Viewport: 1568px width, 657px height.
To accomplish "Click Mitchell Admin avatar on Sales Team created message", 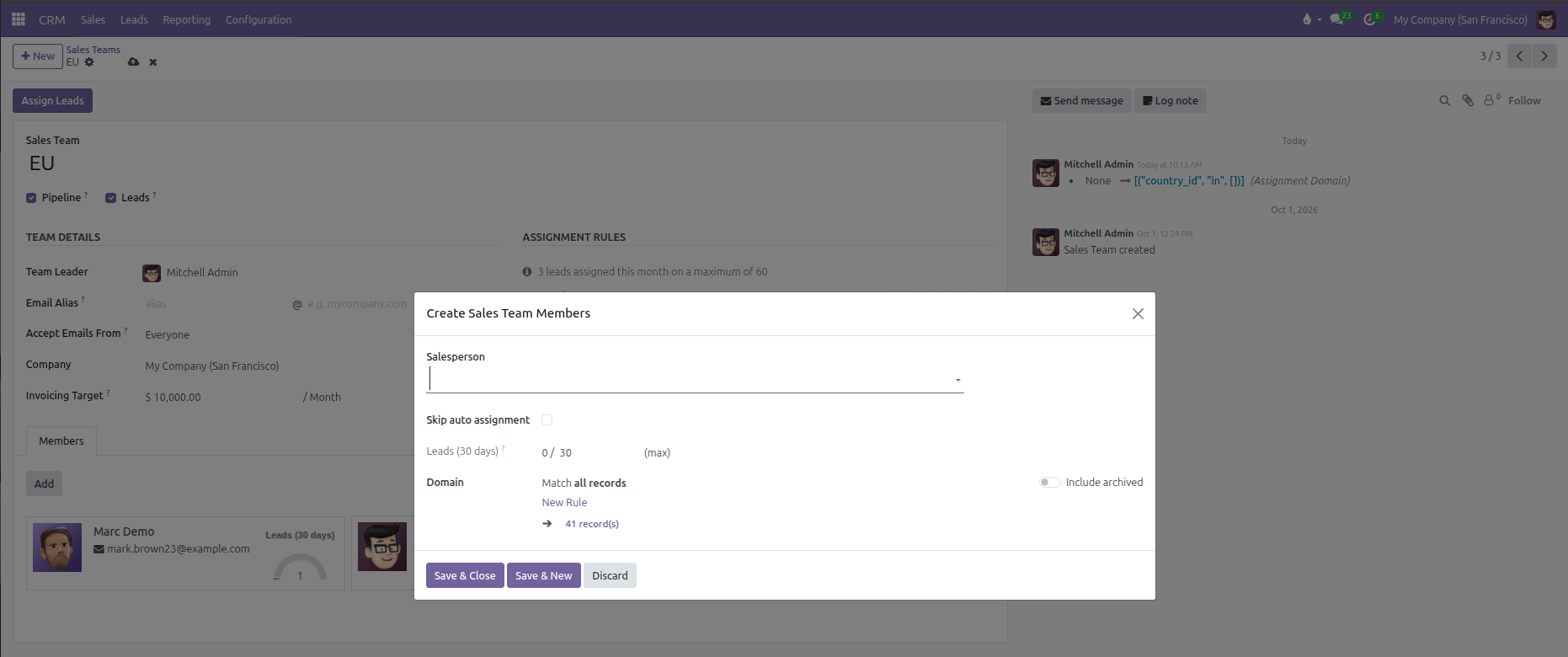I will [x=1046, y=242].
